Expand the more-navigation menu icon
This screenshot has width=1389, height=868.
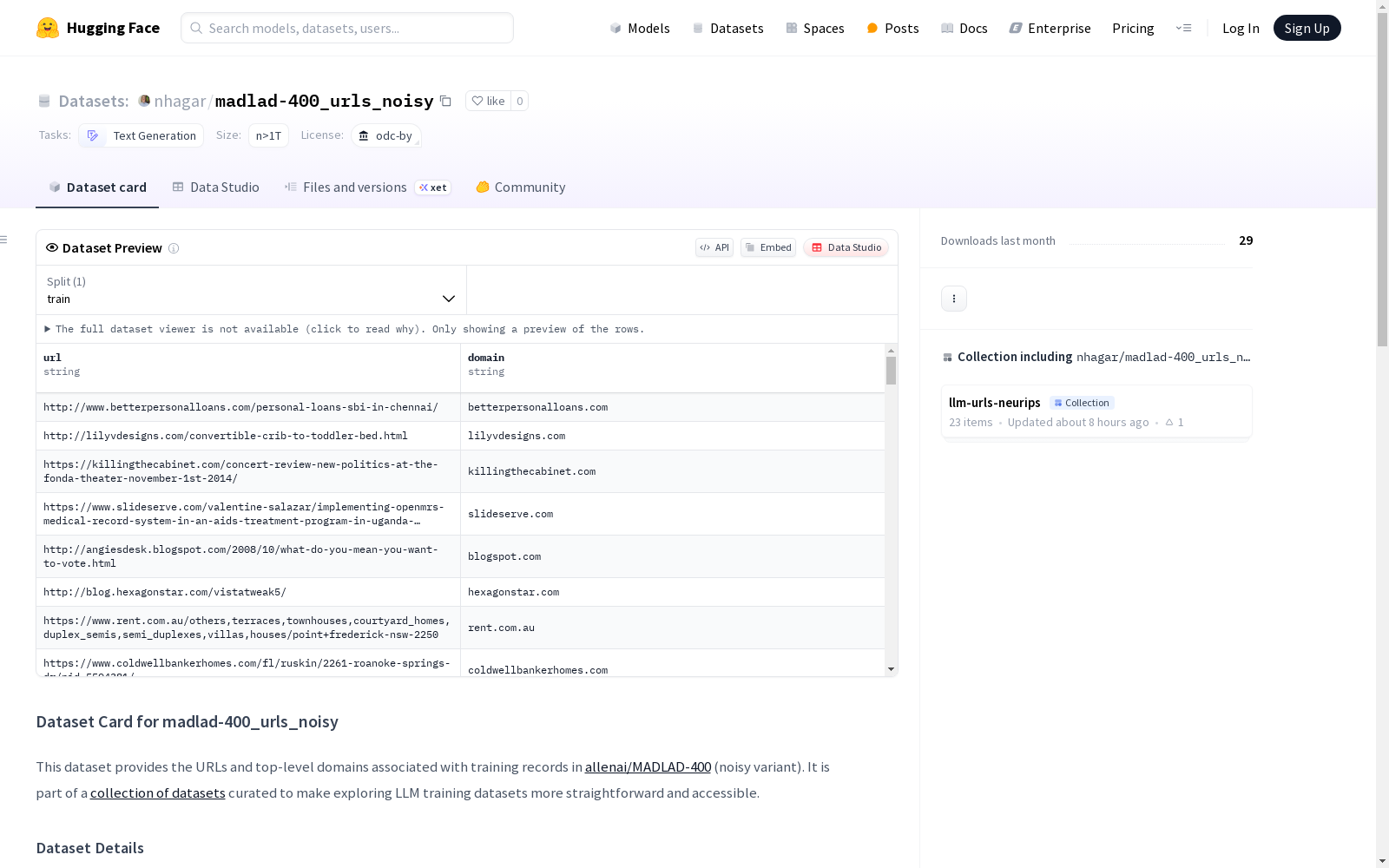click(x=1183, y=28)
